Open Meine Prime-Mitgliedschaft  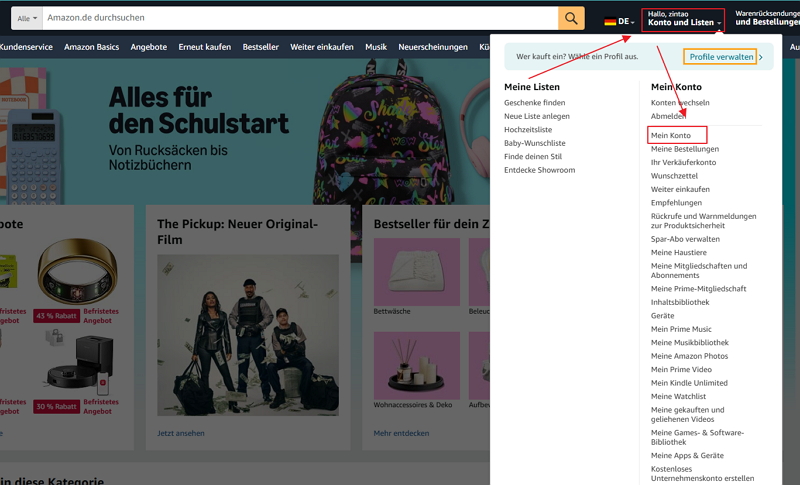click(x=698, y=289)
